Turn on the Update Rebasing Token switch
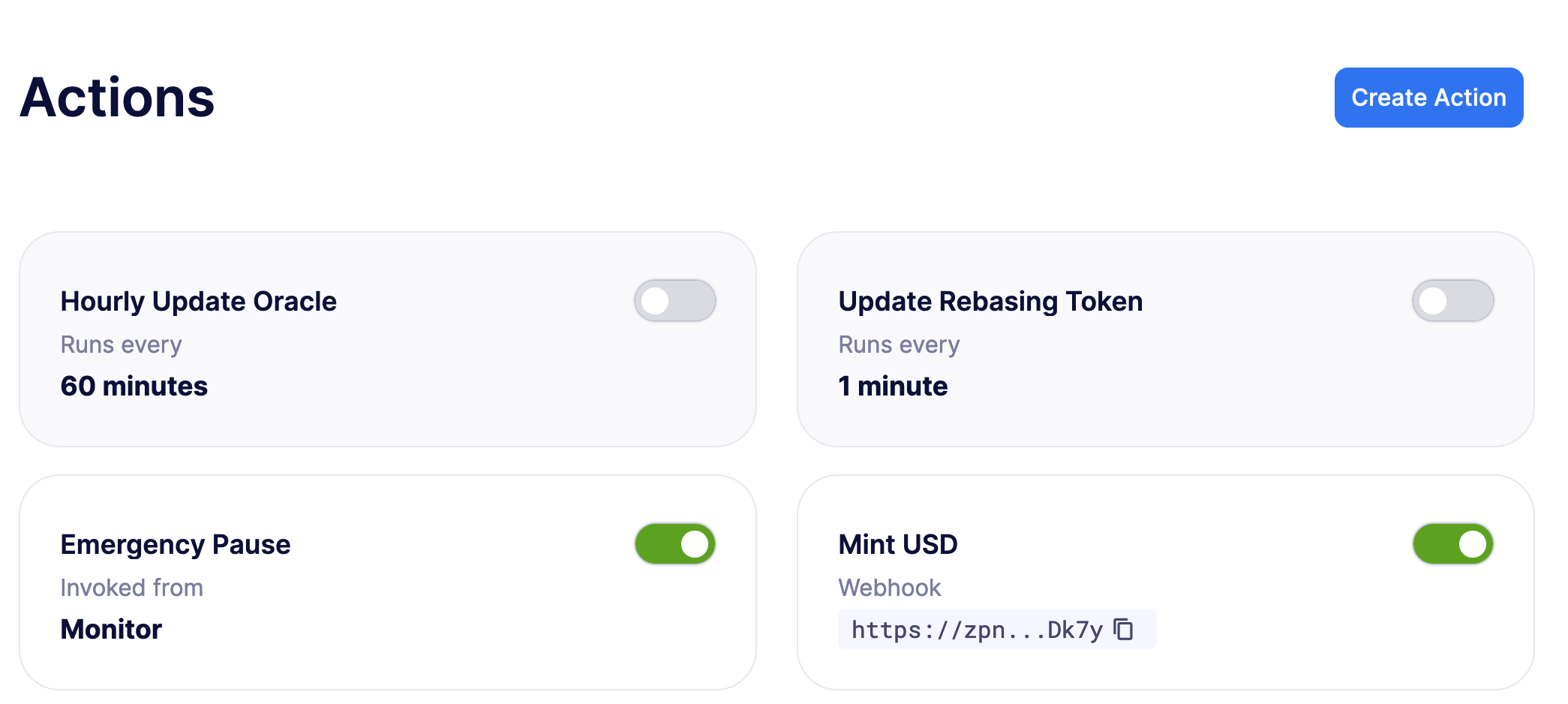Viewport: 1568px width, 704px height. point(1452,301)
